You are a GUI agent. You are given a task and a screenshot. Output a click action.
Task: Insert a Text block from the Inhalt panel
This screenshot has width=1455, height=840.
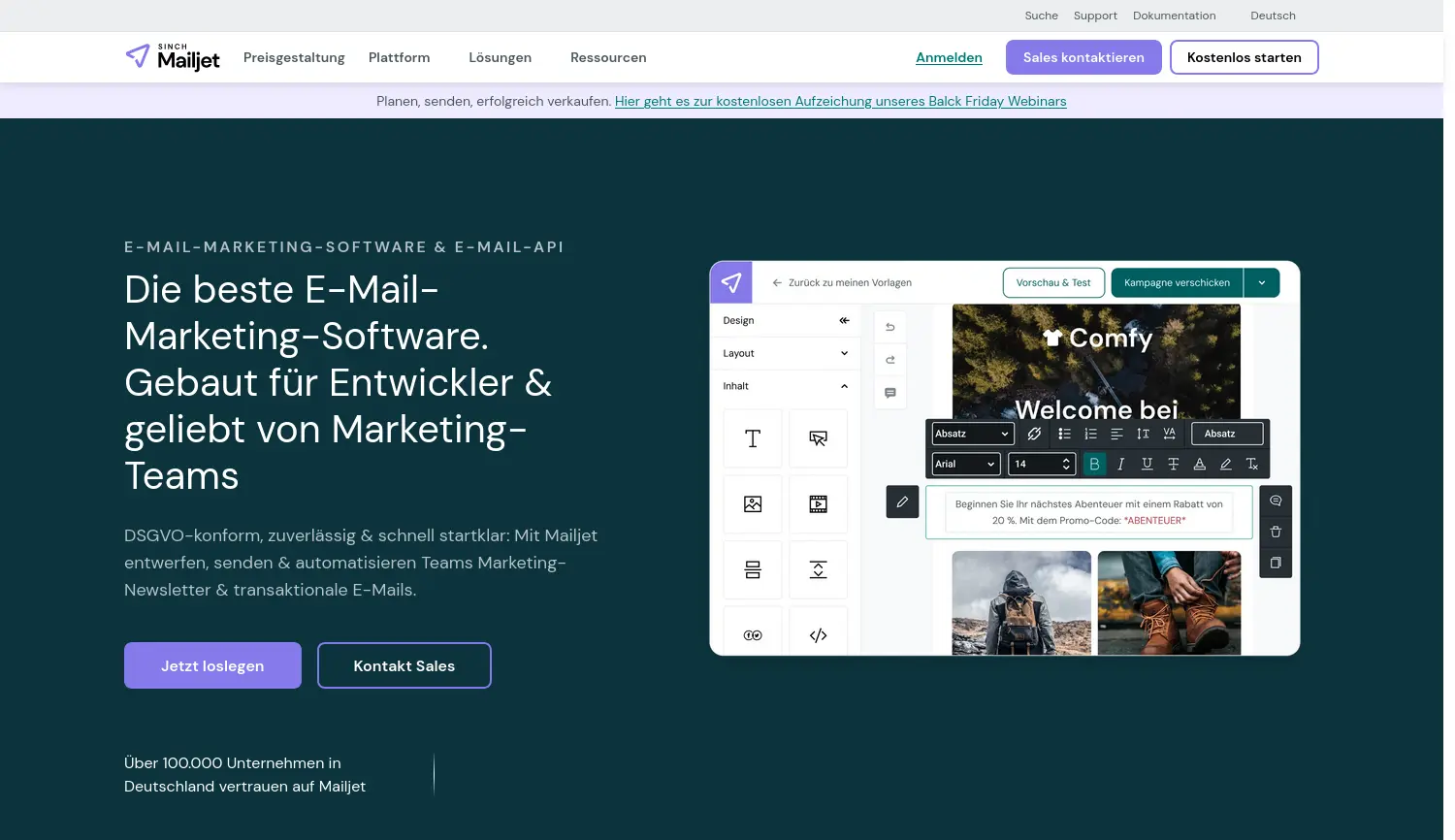(x=753, y=438)
